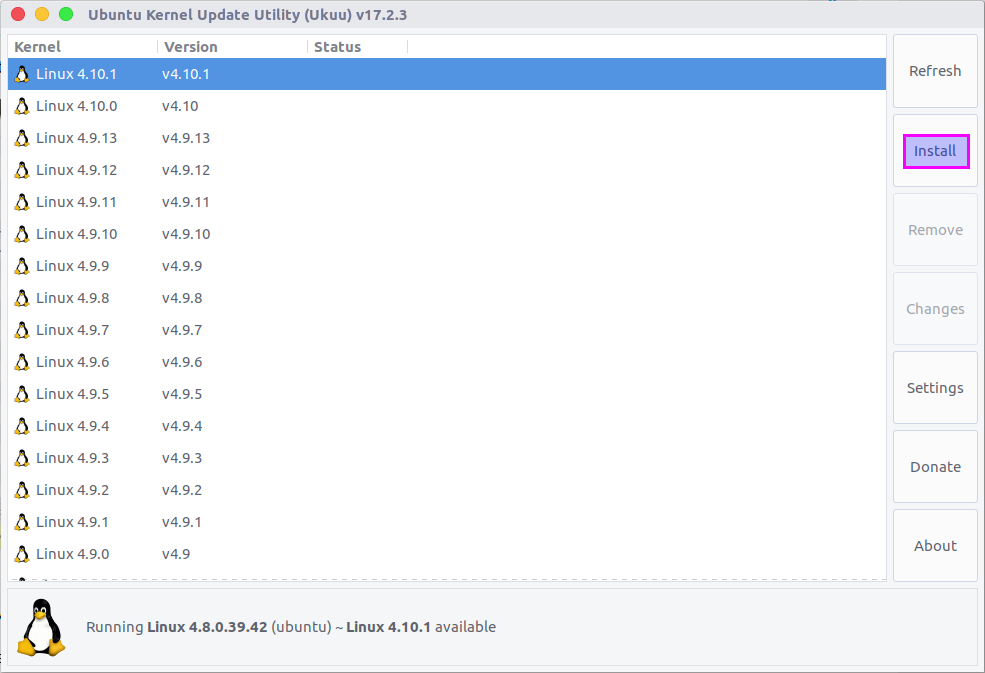Click version cell v4.9.6
The image size is (985, 673).
(x=182, y=363)
